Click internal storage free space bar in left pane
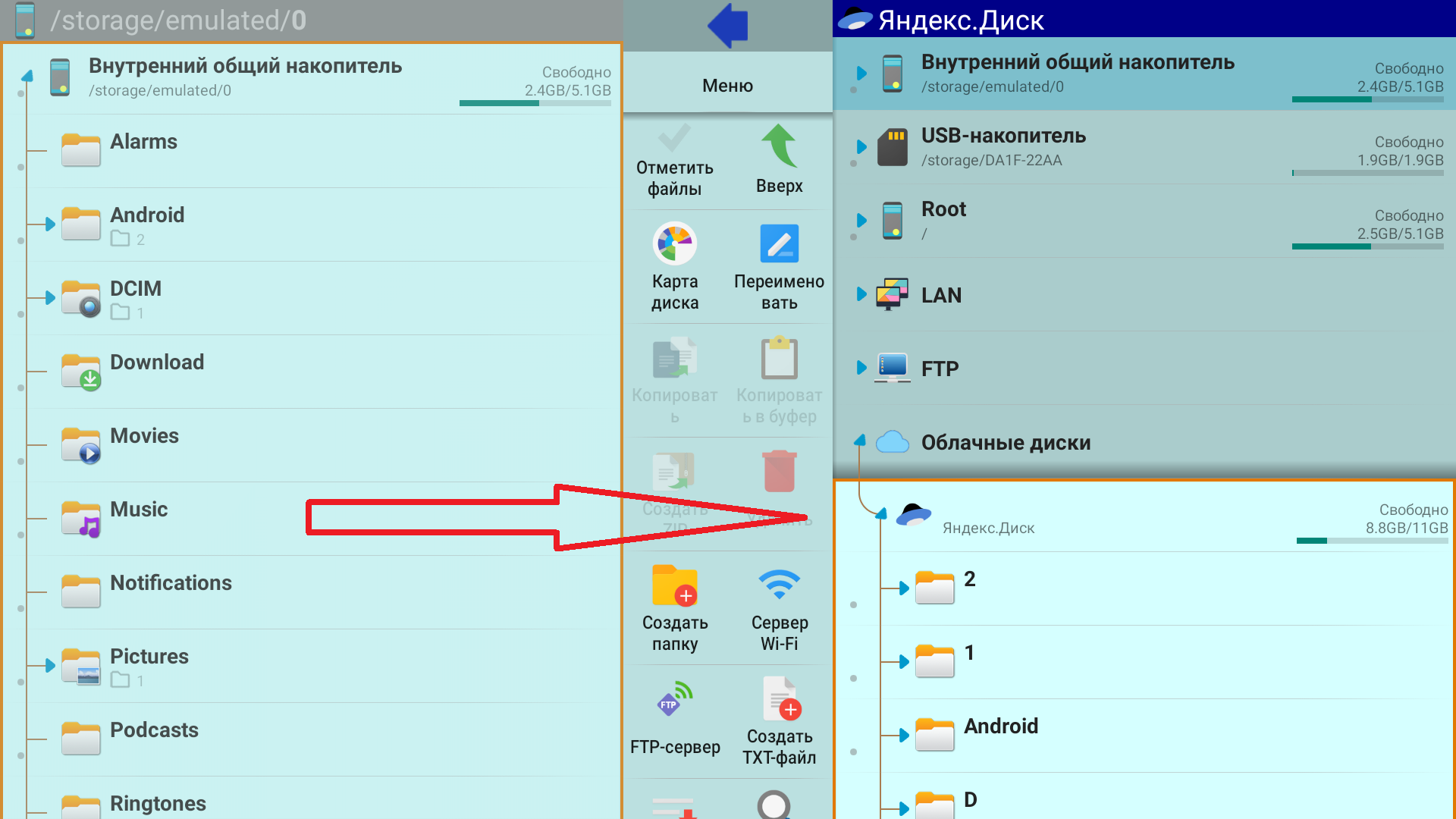Image resolution: width=1456 pixels, height=819 pixels. coord(535,103)
